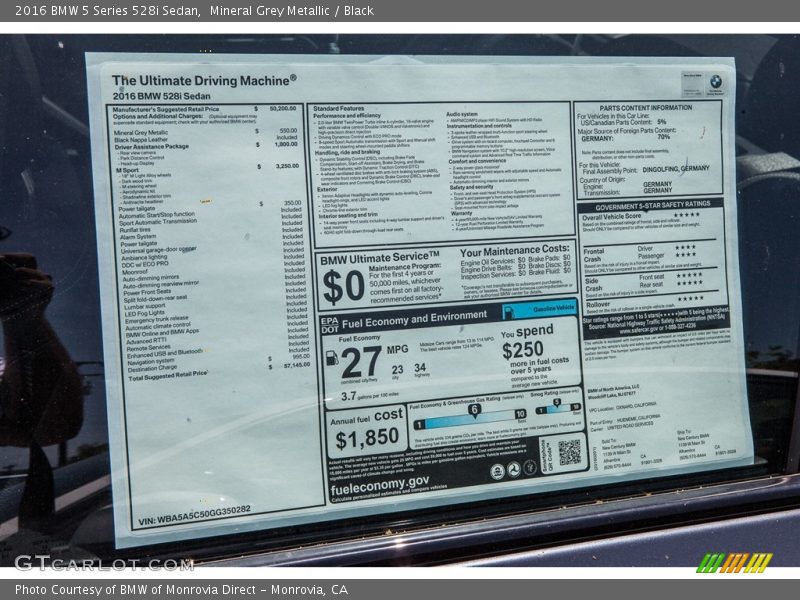The image size is (800, 600).
Task: Click the '$250' fuel cost figure
Action: [x=522, y=350]
